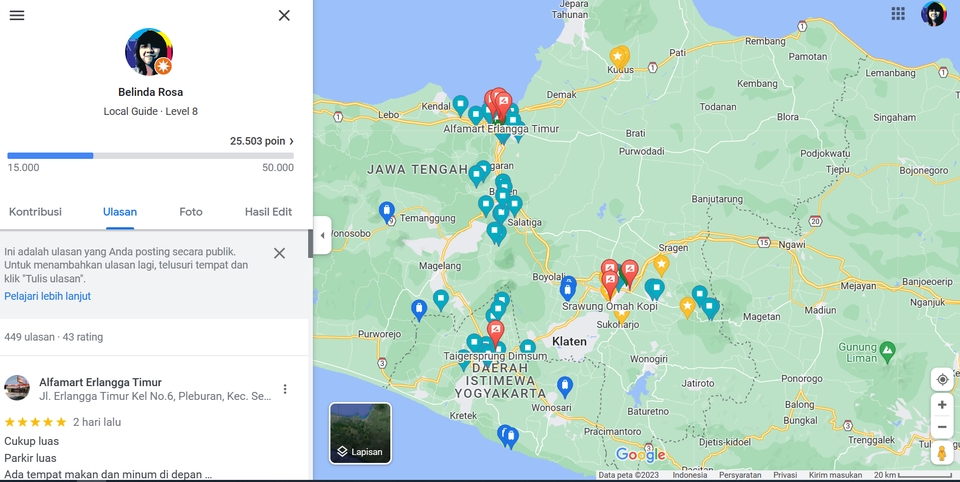Screen dimensions: 960x482
Task: Click Belinda Rosa's profile picture
Action: (x=149, y=51)
